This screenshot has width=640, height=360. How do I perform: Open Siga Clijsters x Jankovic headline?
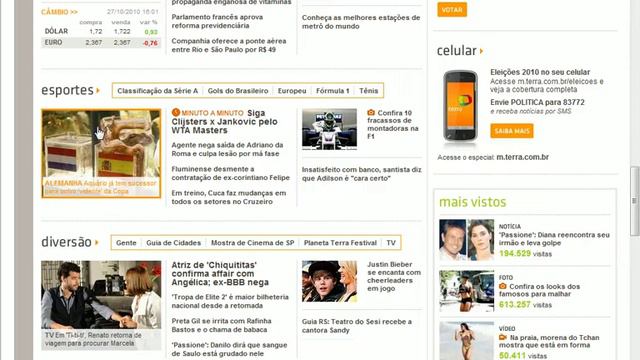224,122
